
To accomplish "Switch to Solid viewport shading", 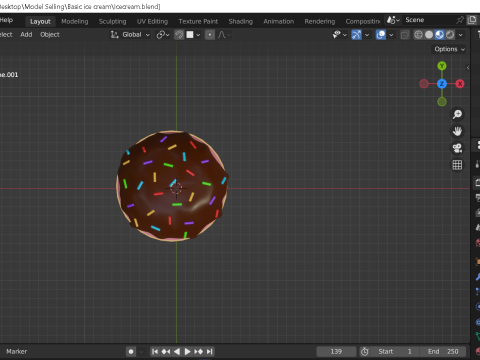I will coord(429,35).
